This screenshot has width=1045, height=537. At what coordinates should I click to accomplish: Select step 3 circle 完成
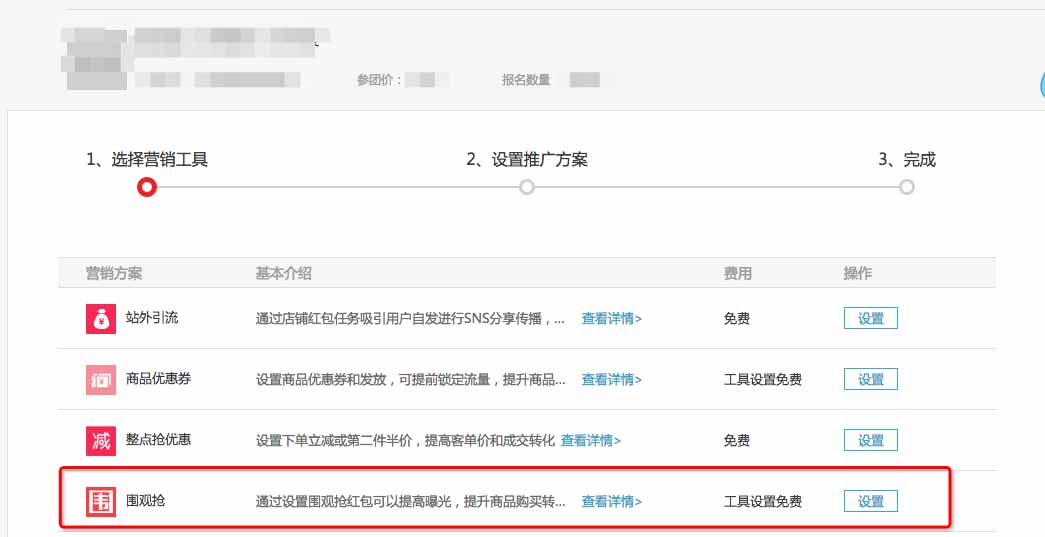coord(906,187)
